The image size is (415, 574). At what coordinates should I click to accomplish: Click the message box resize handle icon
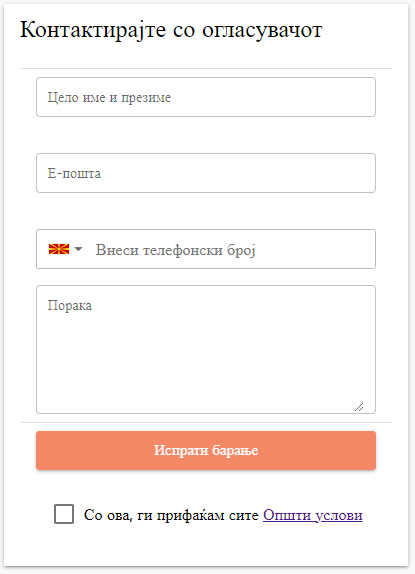point(359,407)
